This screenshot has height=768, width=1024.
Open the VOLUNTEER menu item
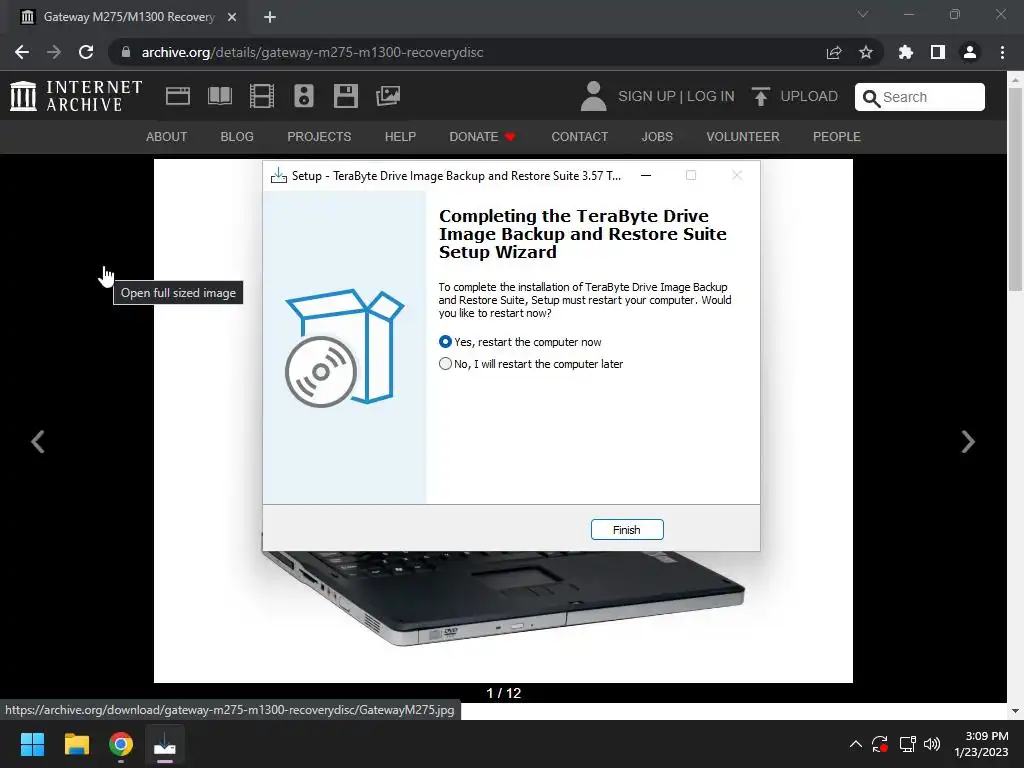click(x=743, y=136)
